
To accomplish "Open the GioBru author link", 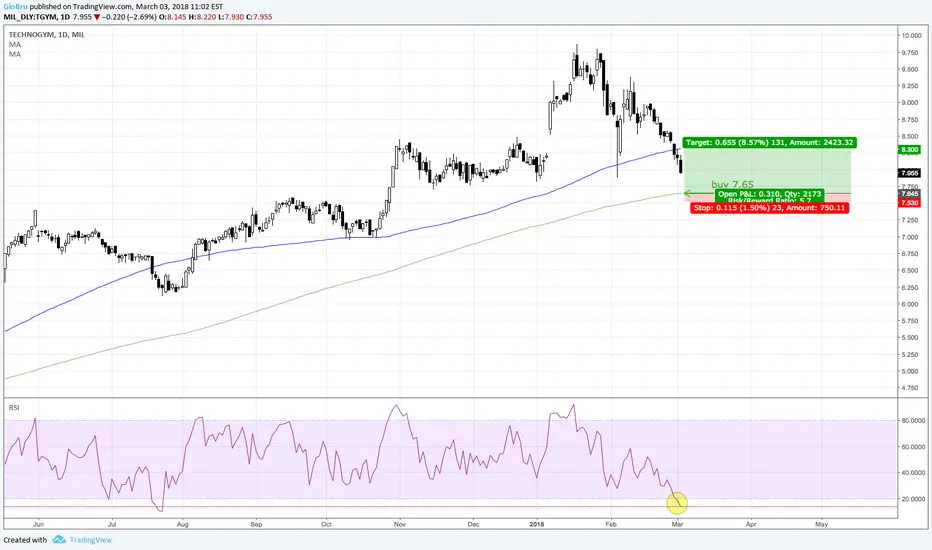I will point(15,7).
